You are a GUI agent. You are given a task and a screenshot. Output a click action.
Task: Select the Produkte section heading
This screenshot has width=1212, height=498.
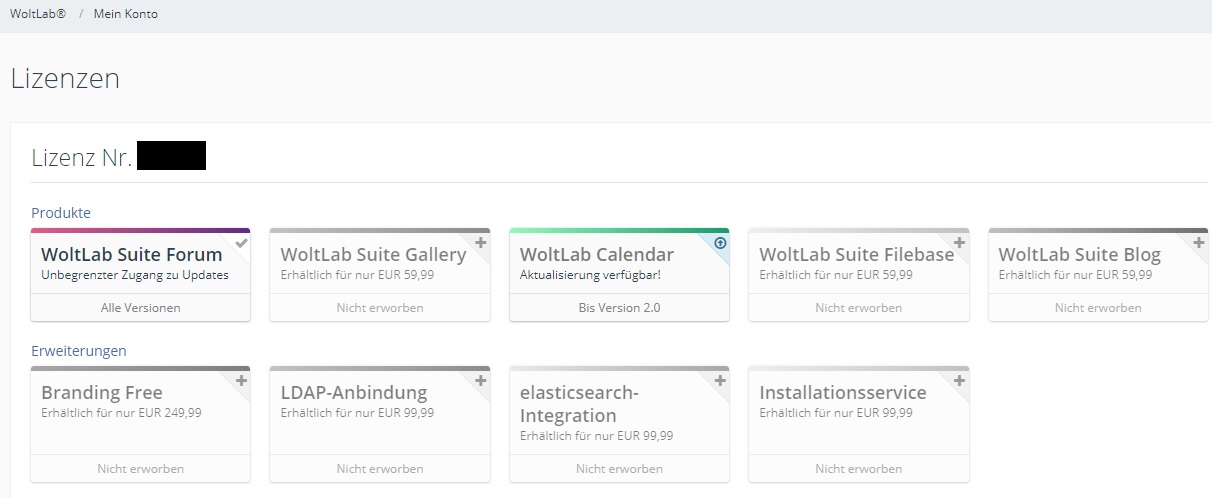61,213
